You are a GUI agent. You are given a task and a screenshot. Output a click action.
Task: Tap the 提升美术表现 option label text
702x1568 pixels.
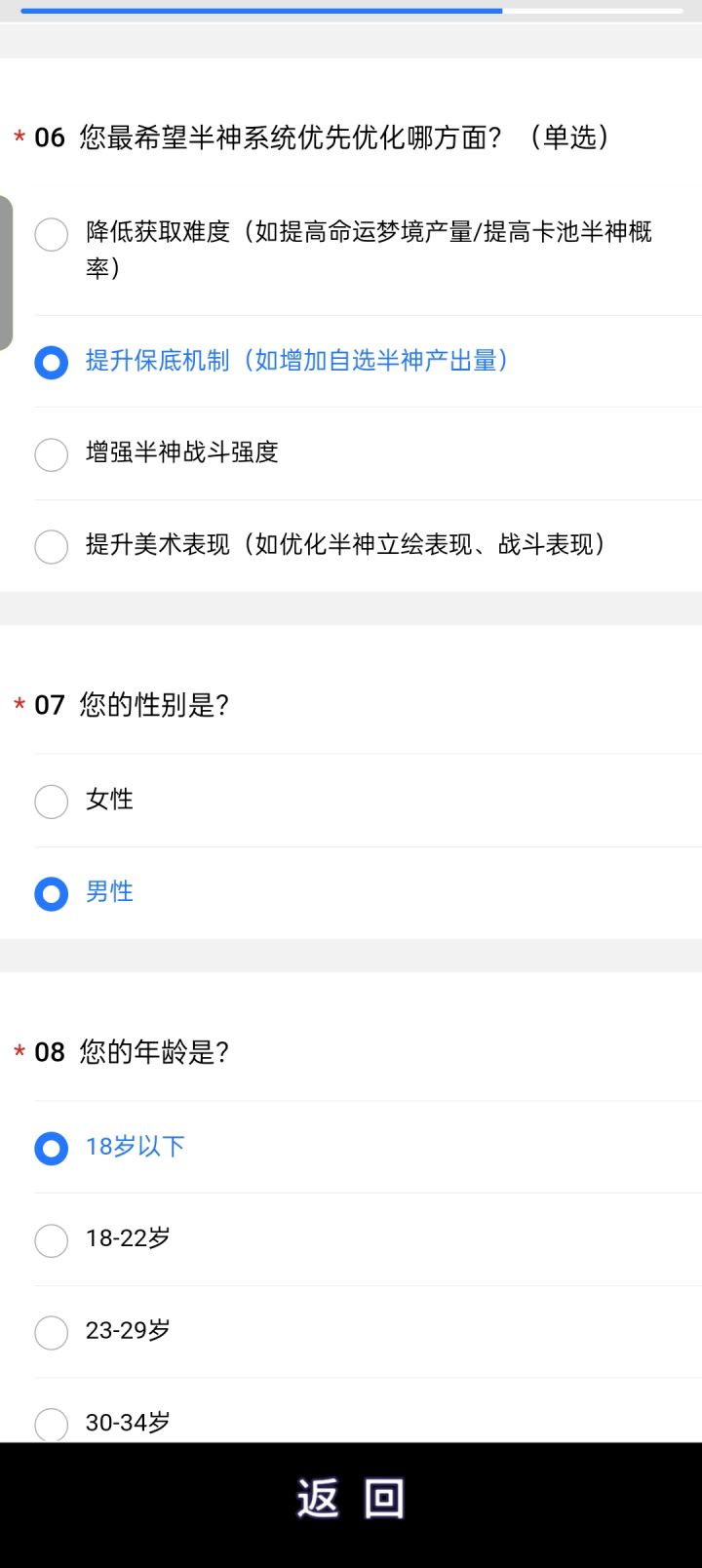click(x=346, y=544)
